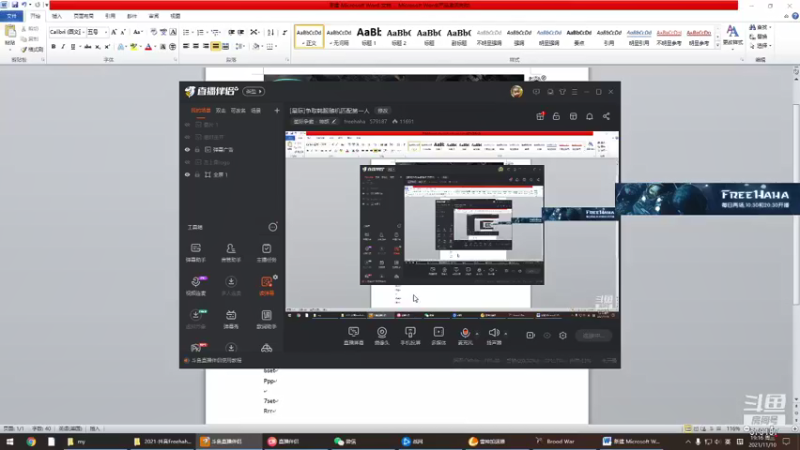
Task: Show the hidden second source layer
Action: point(187,137)
